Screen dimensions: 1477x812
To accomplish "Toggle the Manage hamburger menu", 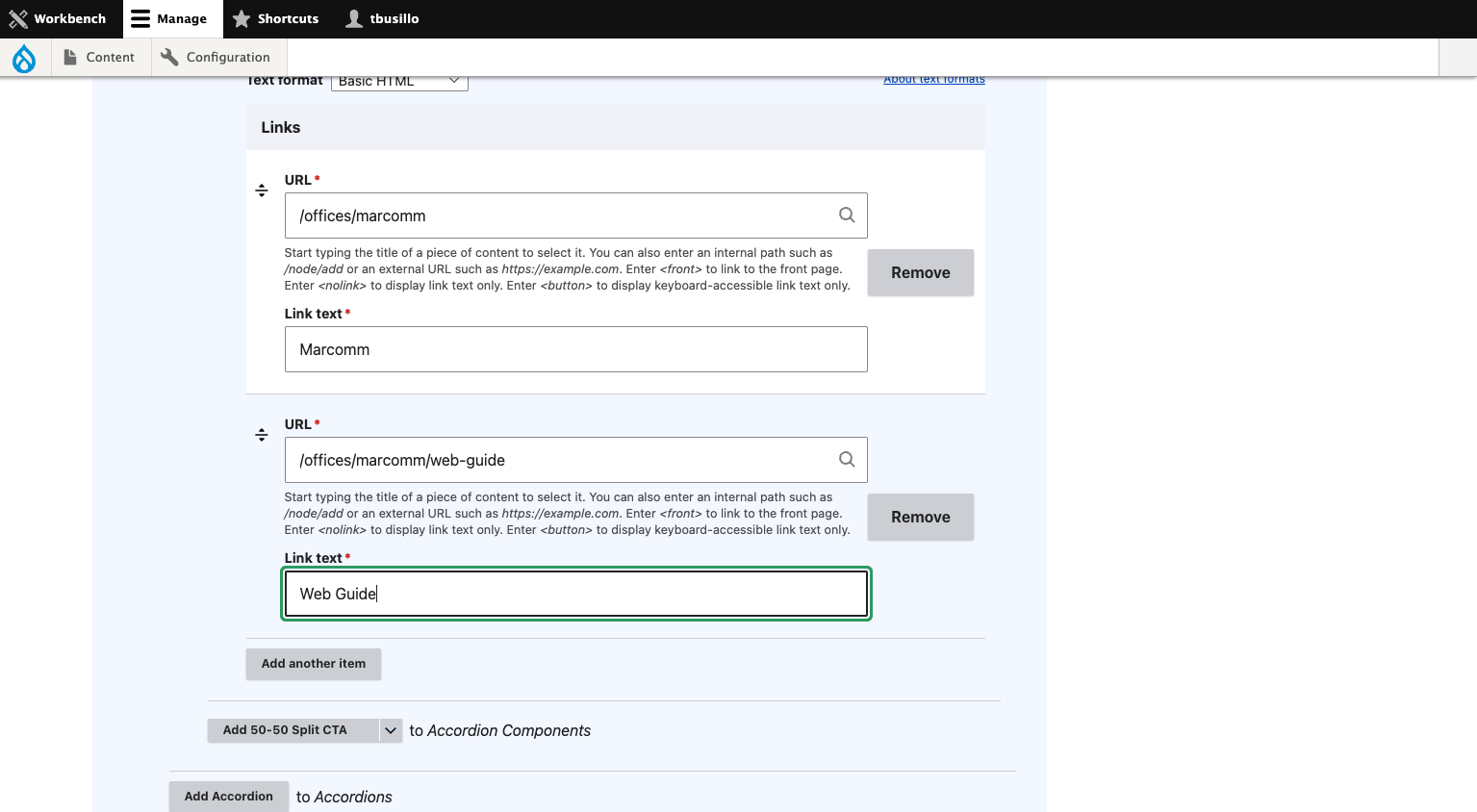I will 169,18.
